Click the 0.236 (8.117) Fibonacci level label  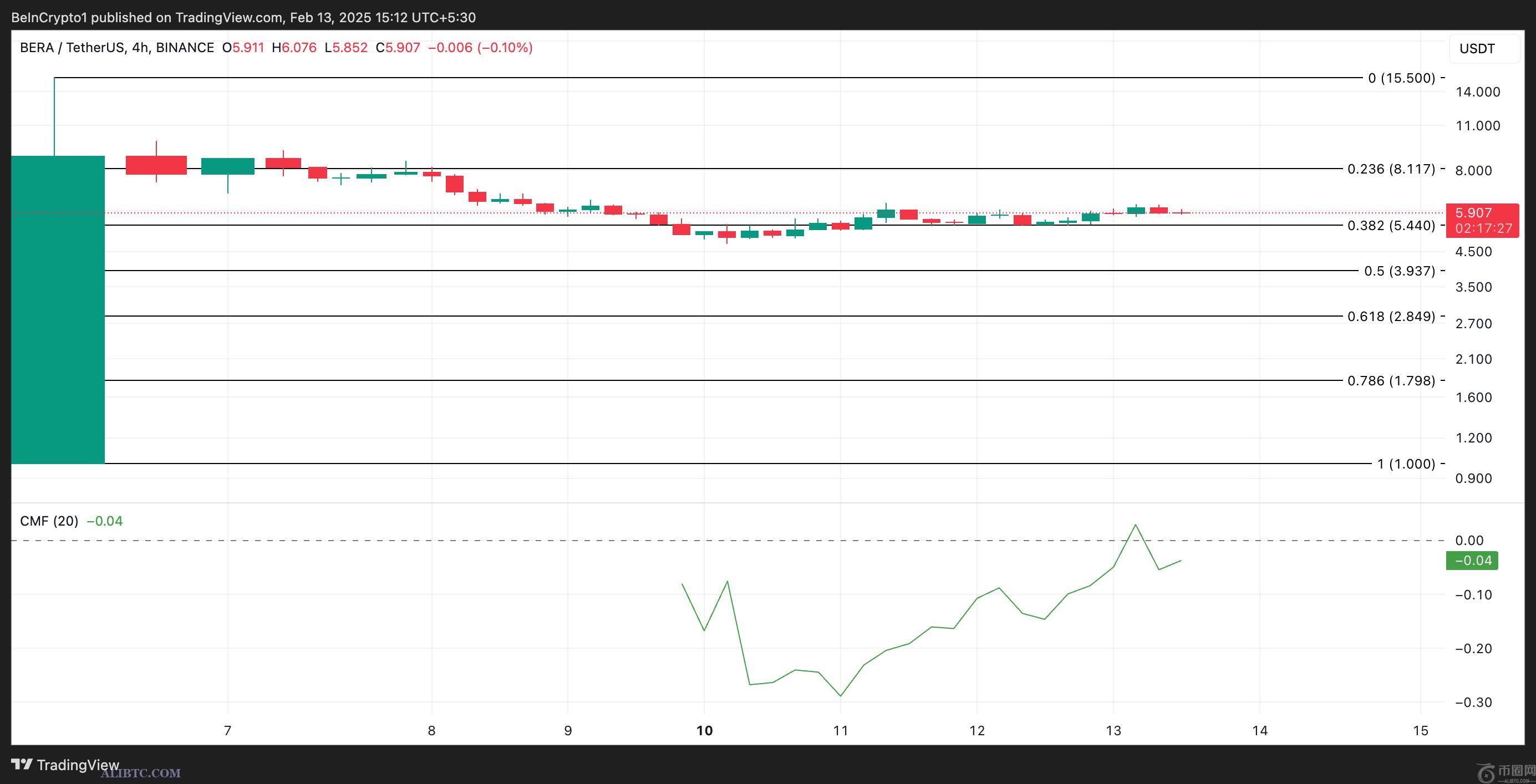(1391, 169)
